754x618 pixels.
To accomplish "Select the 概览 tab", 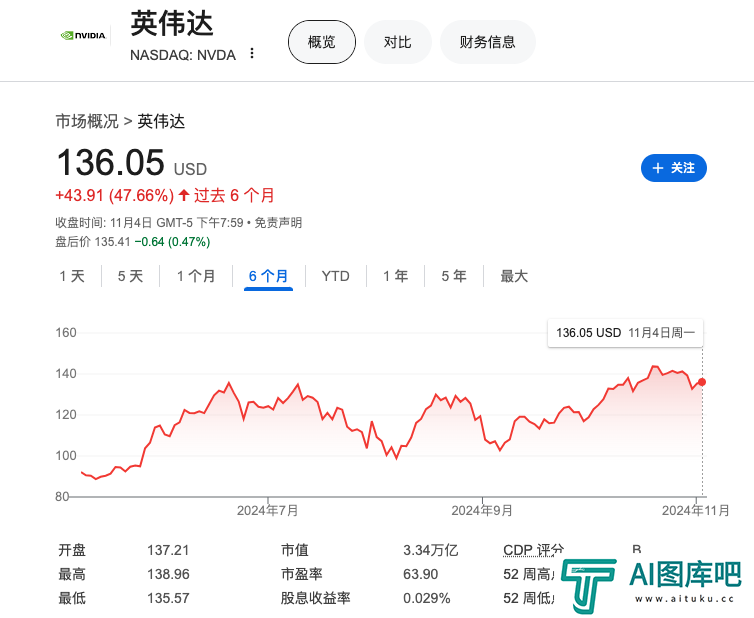I will click(x=322, y=42).
